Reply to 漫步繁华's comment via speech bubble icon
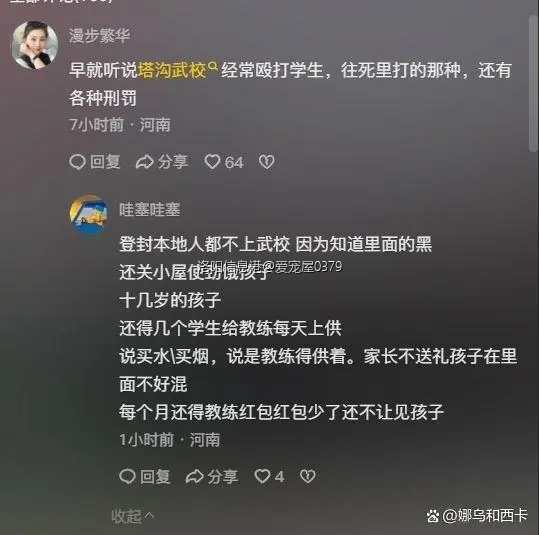This screenshot has height=535, width=539. pyautogui.click(x=77, y=162)
